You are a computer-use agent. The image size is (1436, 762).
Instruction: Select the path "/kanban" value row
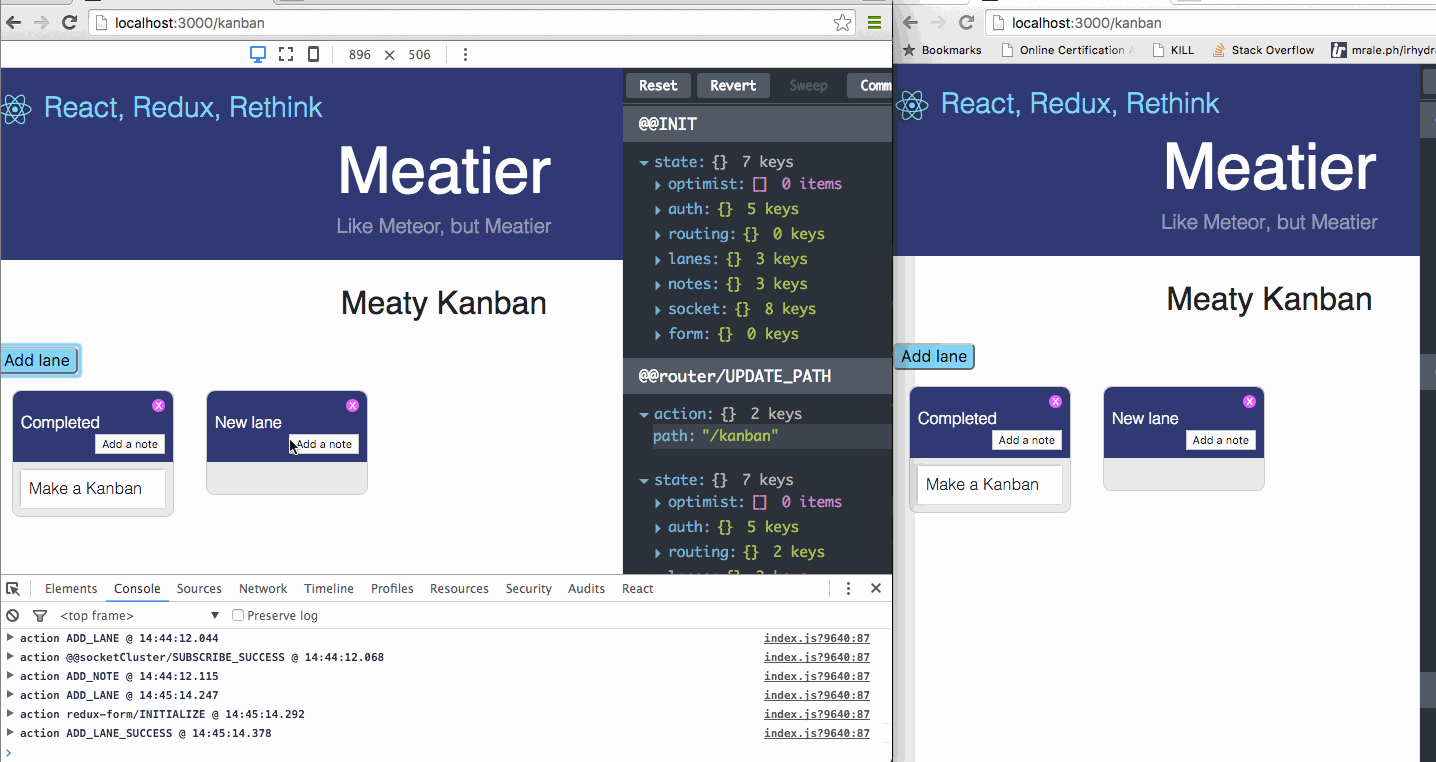771,436
